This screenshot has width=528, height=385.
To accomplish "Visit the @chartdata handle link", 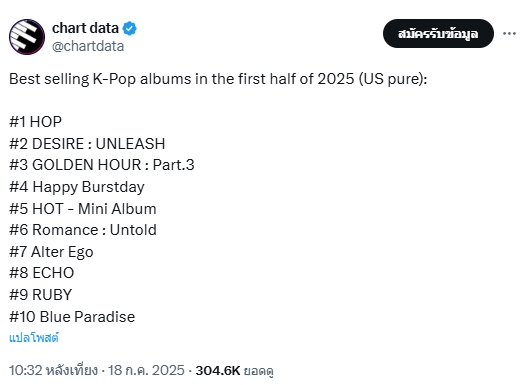I will tap(88, 46).
